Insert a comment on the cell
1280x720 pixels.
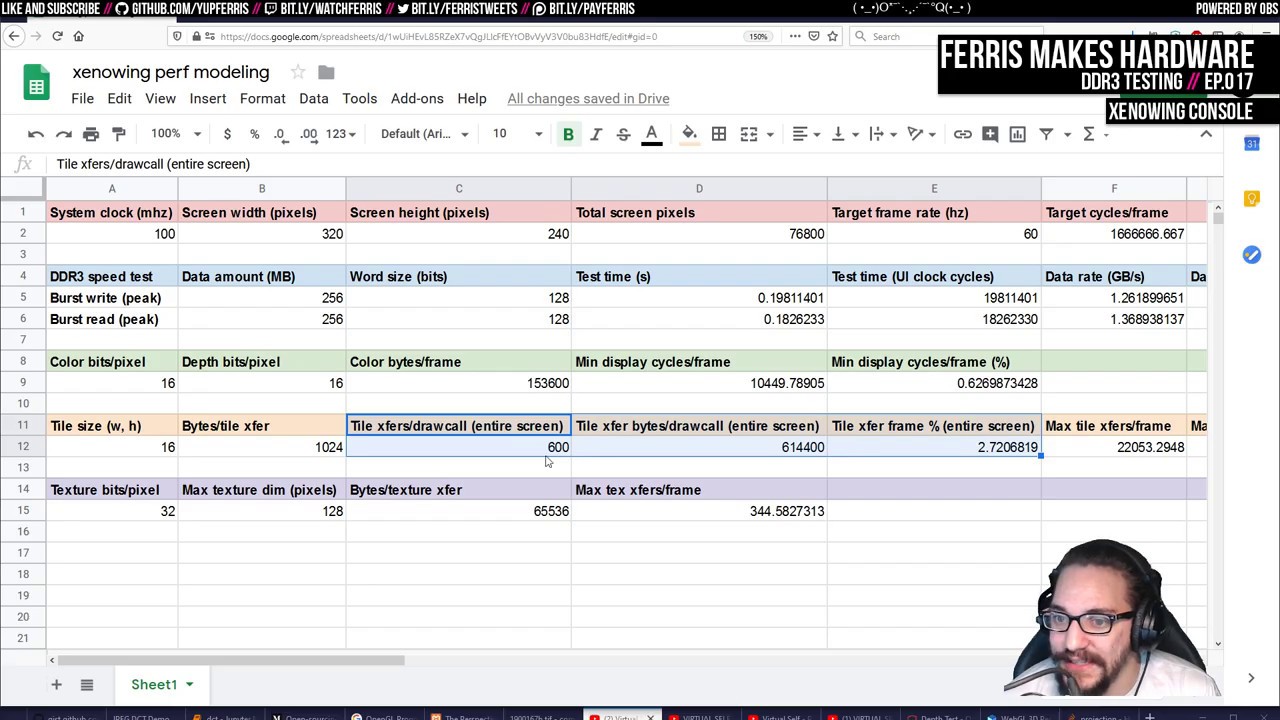[990, 134]
